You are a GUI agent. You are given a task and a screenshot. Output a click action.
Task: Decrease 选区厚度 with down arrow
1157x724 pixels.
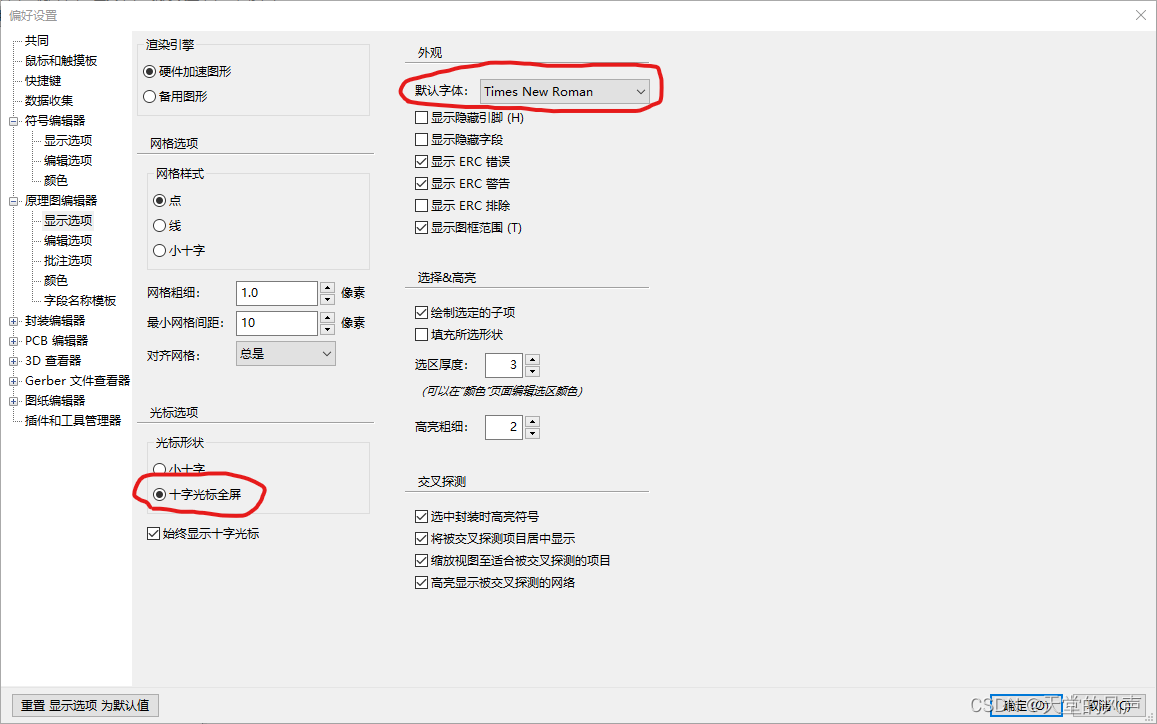[x=532, y=371]
